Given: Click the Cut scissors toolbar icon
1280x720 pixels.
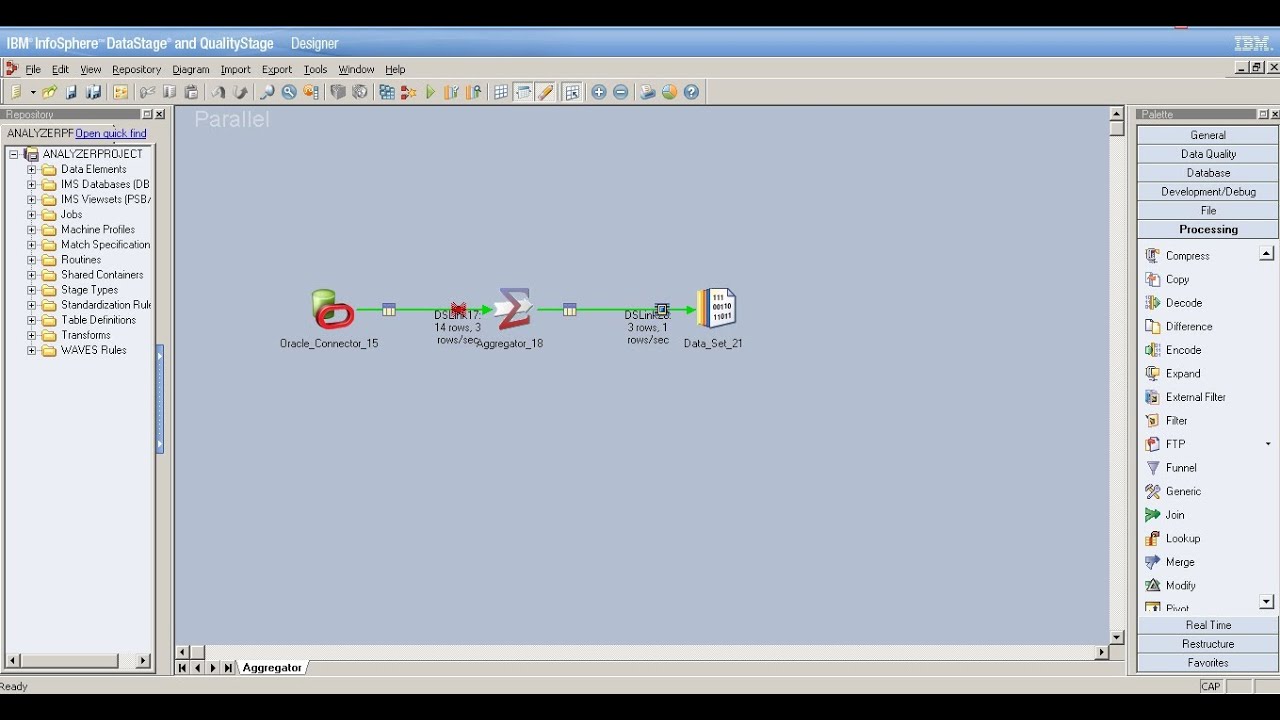Looking at the screenshot, I should (x=147, y=92).
